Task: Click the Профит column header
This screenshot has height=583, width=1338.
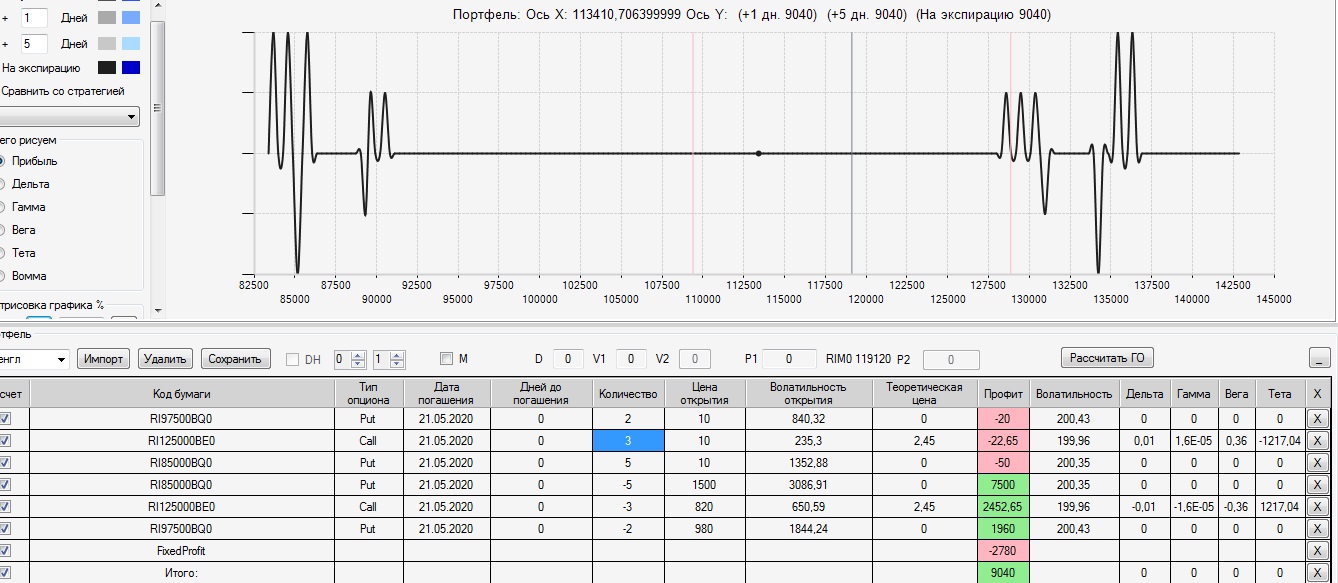Action: (1003, 393)
